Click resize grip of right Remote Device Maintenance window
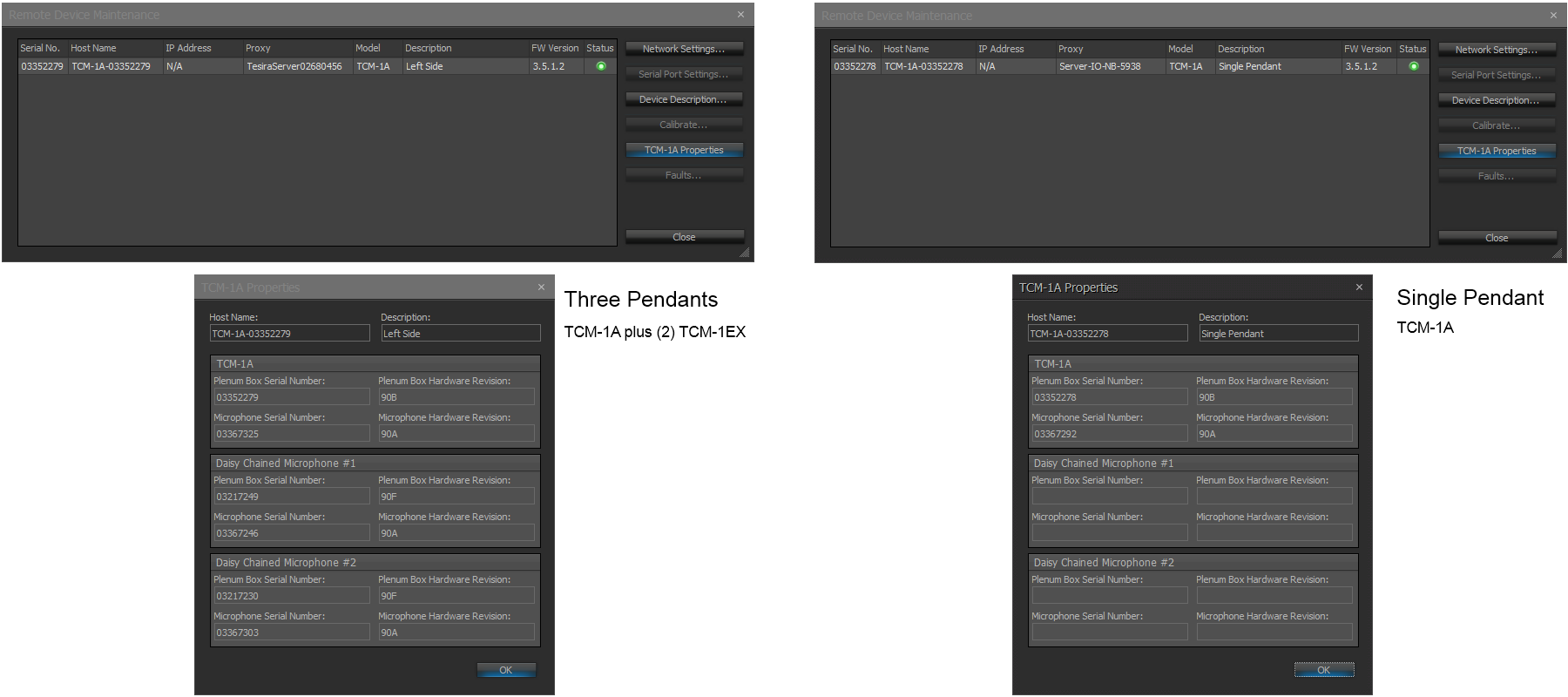Viewport: 1568px width, 697px height. click(x=1558, y=254)
